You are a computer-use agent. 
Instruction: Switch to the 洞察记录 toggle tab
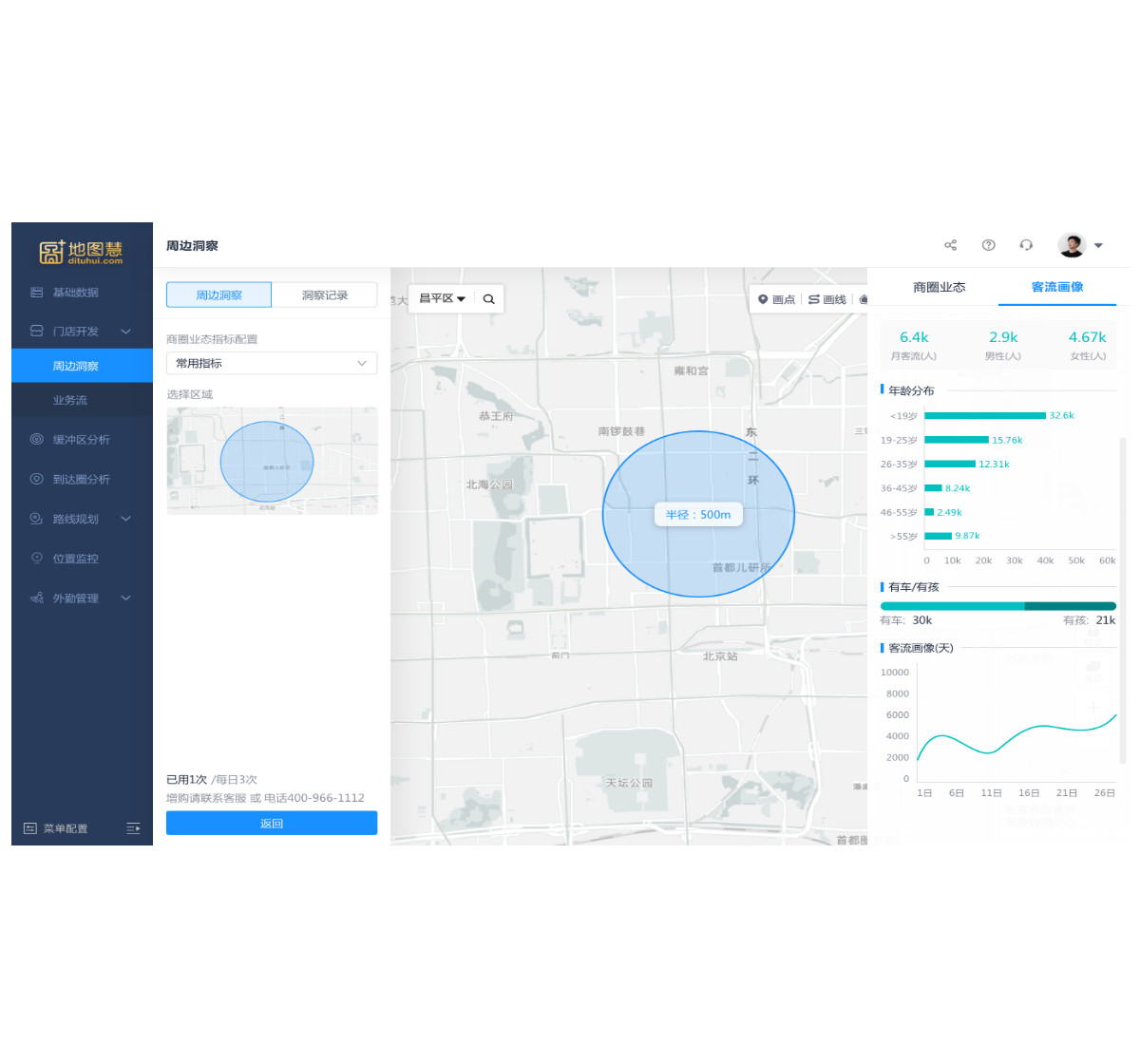point(325,295)
